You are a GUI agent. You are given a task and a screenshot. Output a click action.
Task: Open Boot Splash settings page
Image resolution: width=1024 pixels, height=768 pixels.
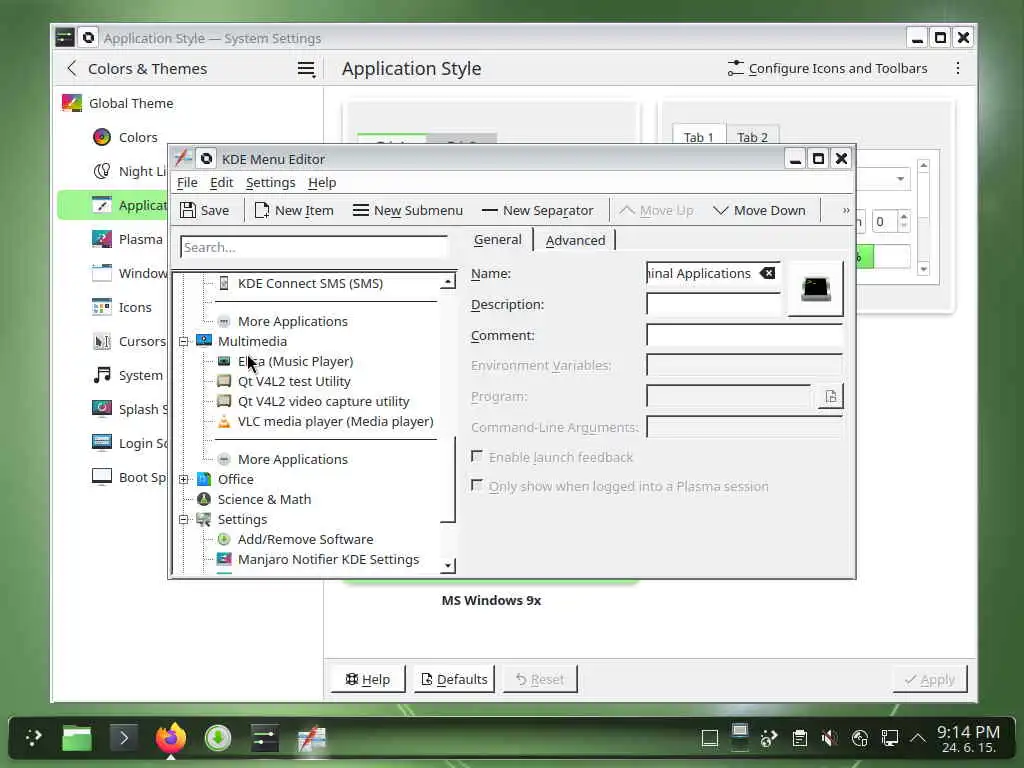tap(129, 477)
